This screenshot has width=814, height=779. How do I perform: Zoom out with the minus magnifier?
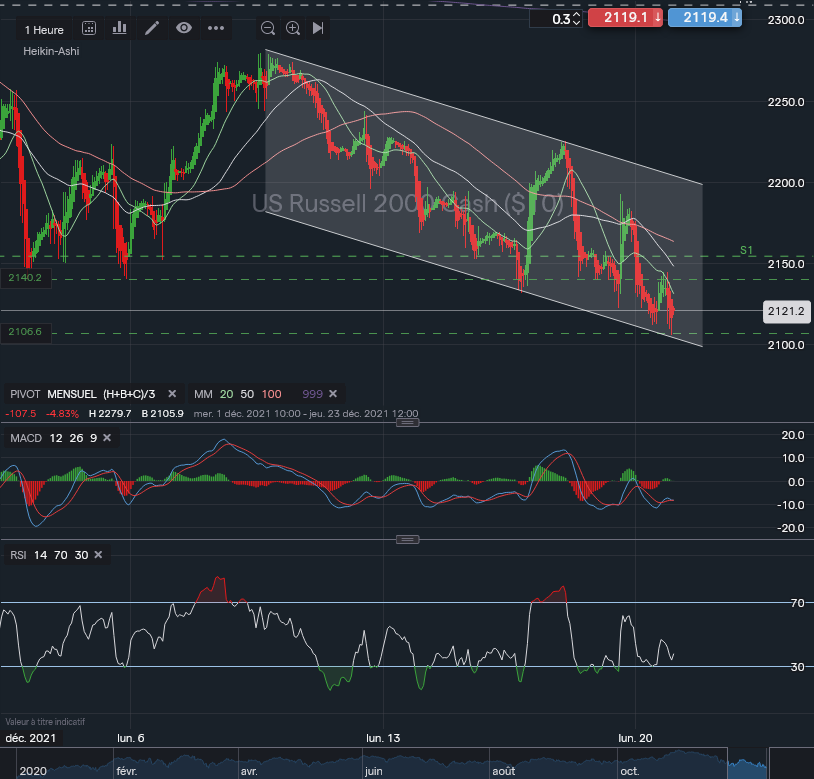(268, 28)
